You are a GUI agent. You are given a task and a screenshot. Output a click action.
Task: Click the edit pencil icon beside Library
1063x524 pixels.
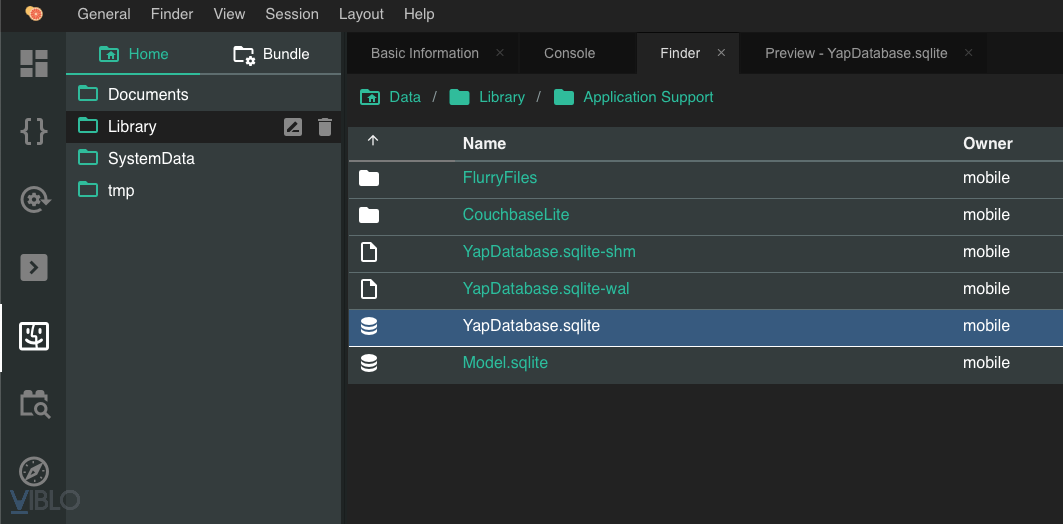[x=293, y=126]
